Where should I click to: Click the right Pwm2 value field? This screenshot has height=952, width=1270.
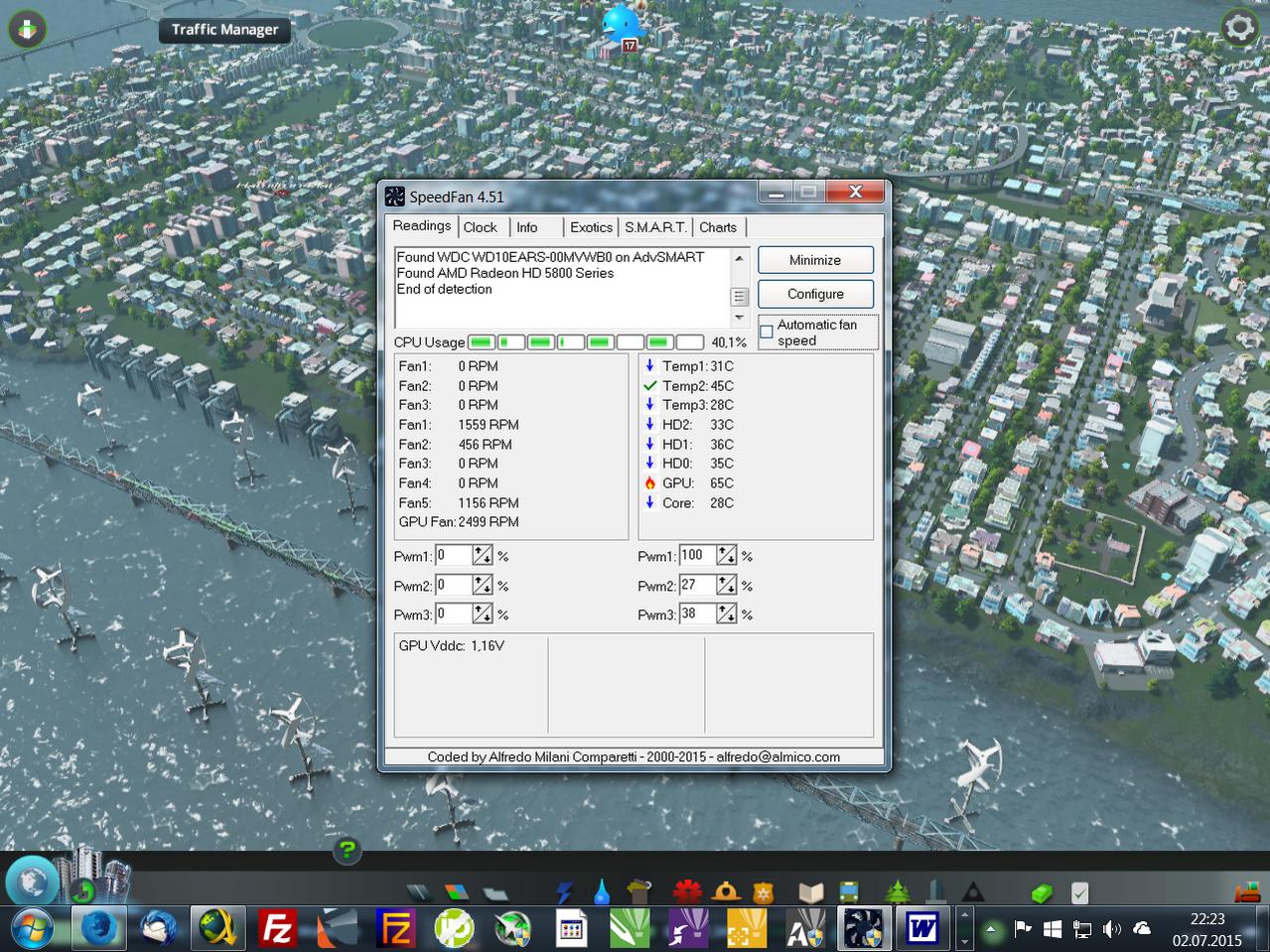[697, 586]
